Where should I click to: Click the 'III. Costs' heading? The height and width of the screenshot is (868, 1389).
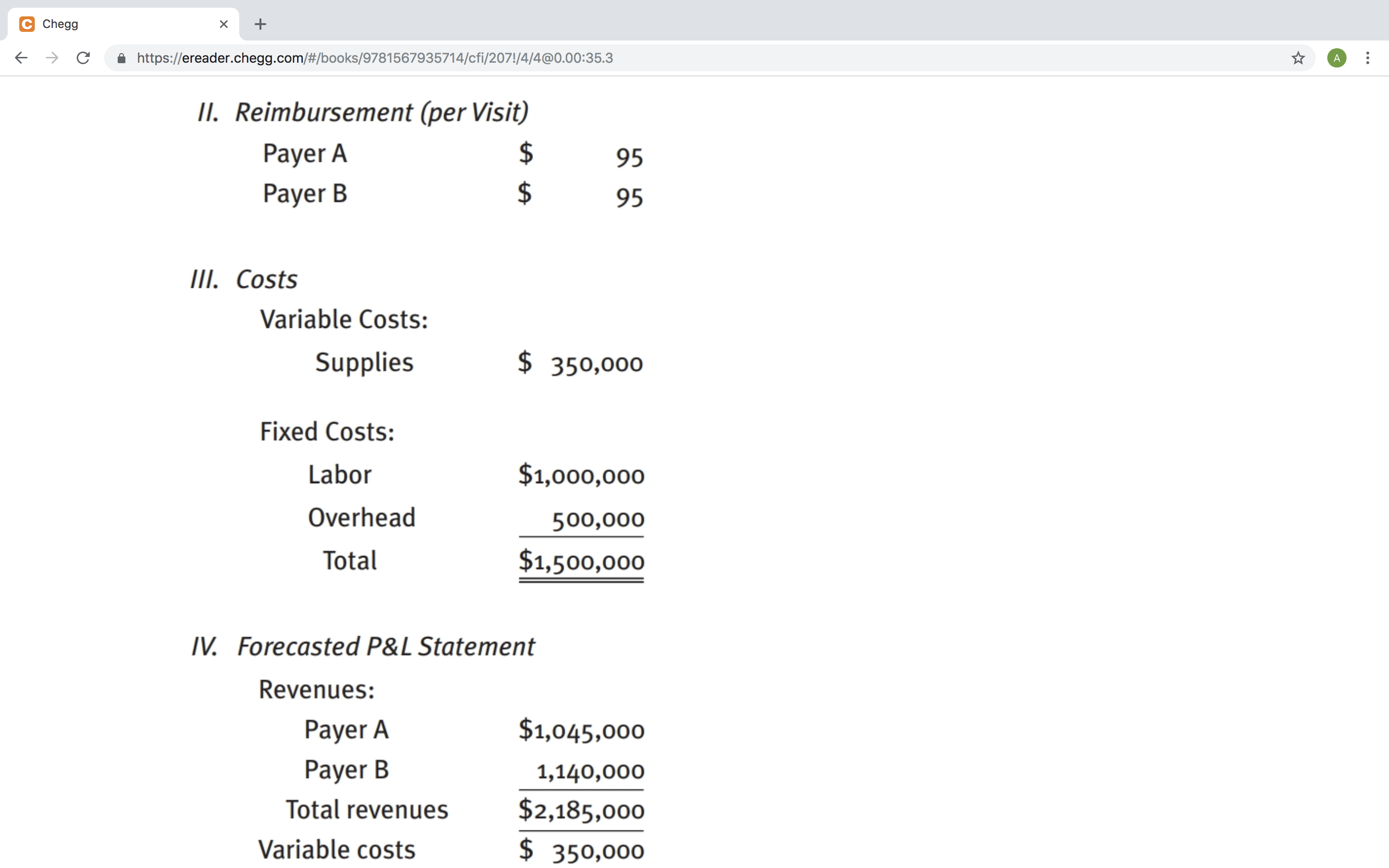pos(244,280)
